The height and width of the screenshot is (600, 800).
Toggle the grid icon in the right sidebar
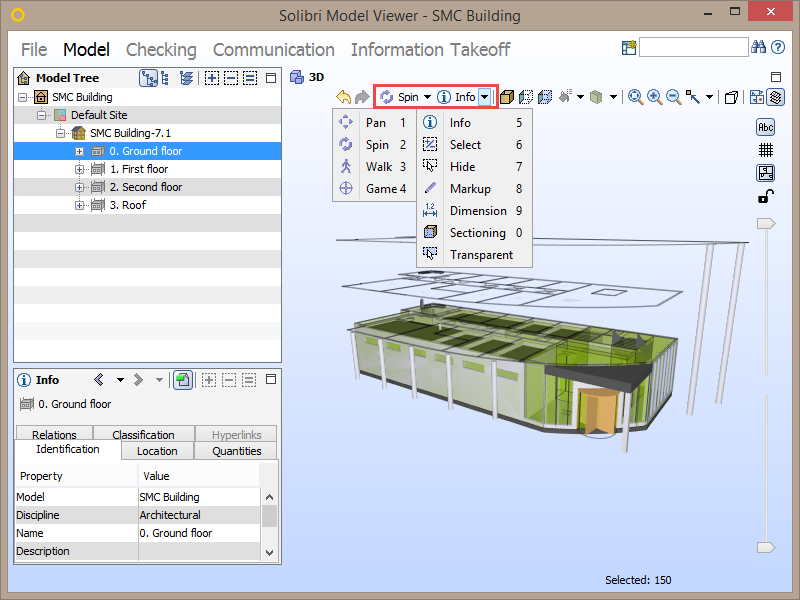[x=766, y=149]
